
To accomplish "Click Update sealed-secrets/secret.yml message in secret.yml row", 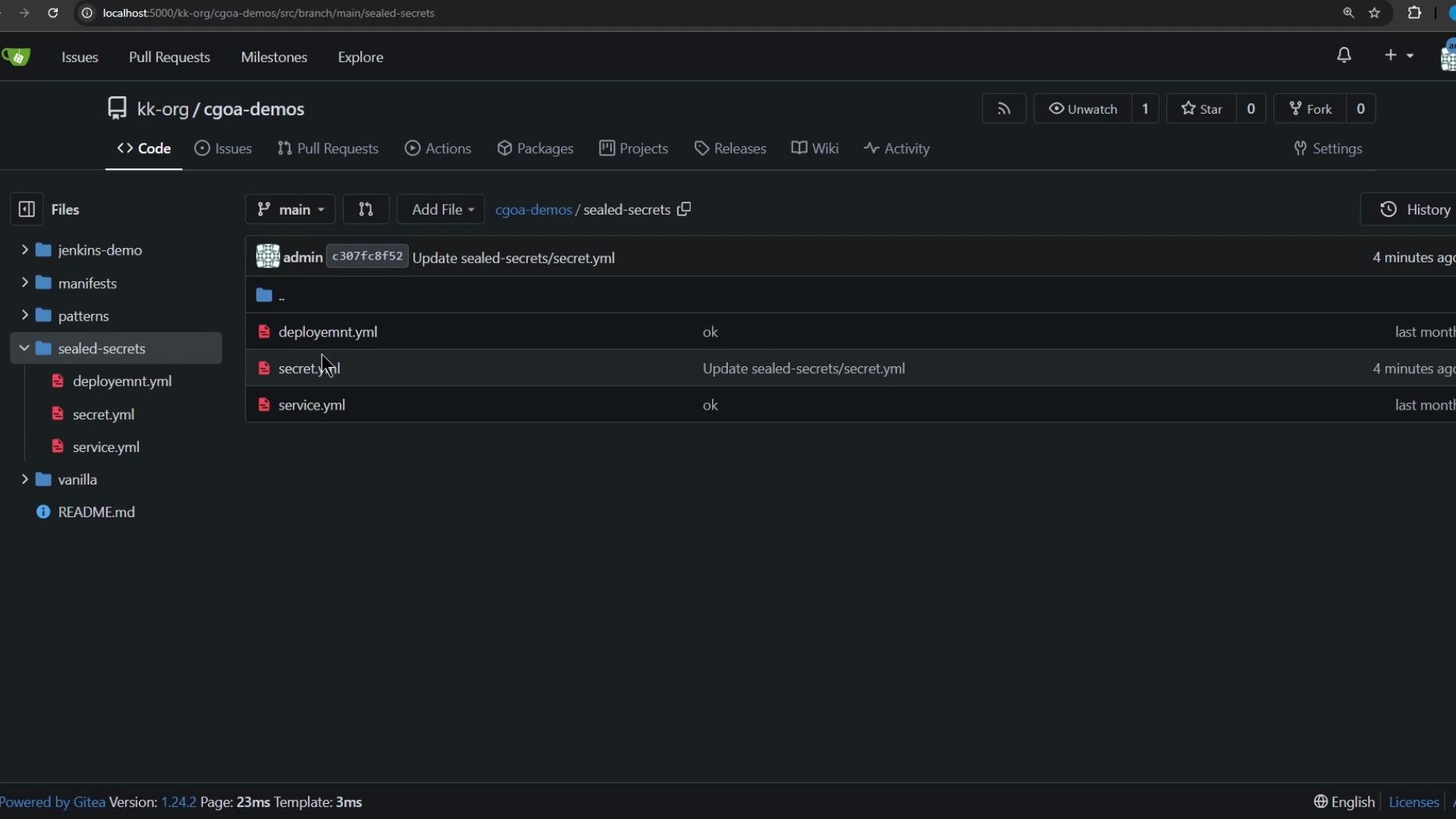I will pyautogui.click(x=804, y=369).
